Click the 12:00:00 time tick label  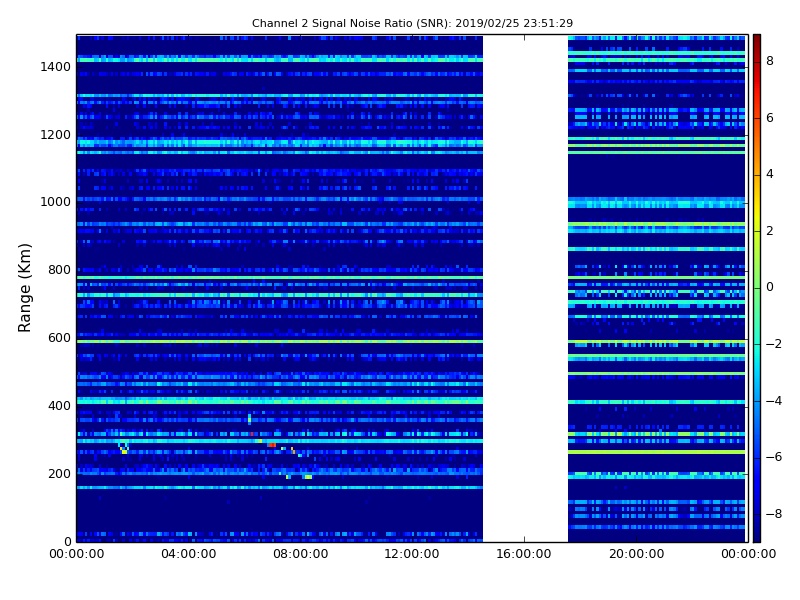[x=412, y=554]
